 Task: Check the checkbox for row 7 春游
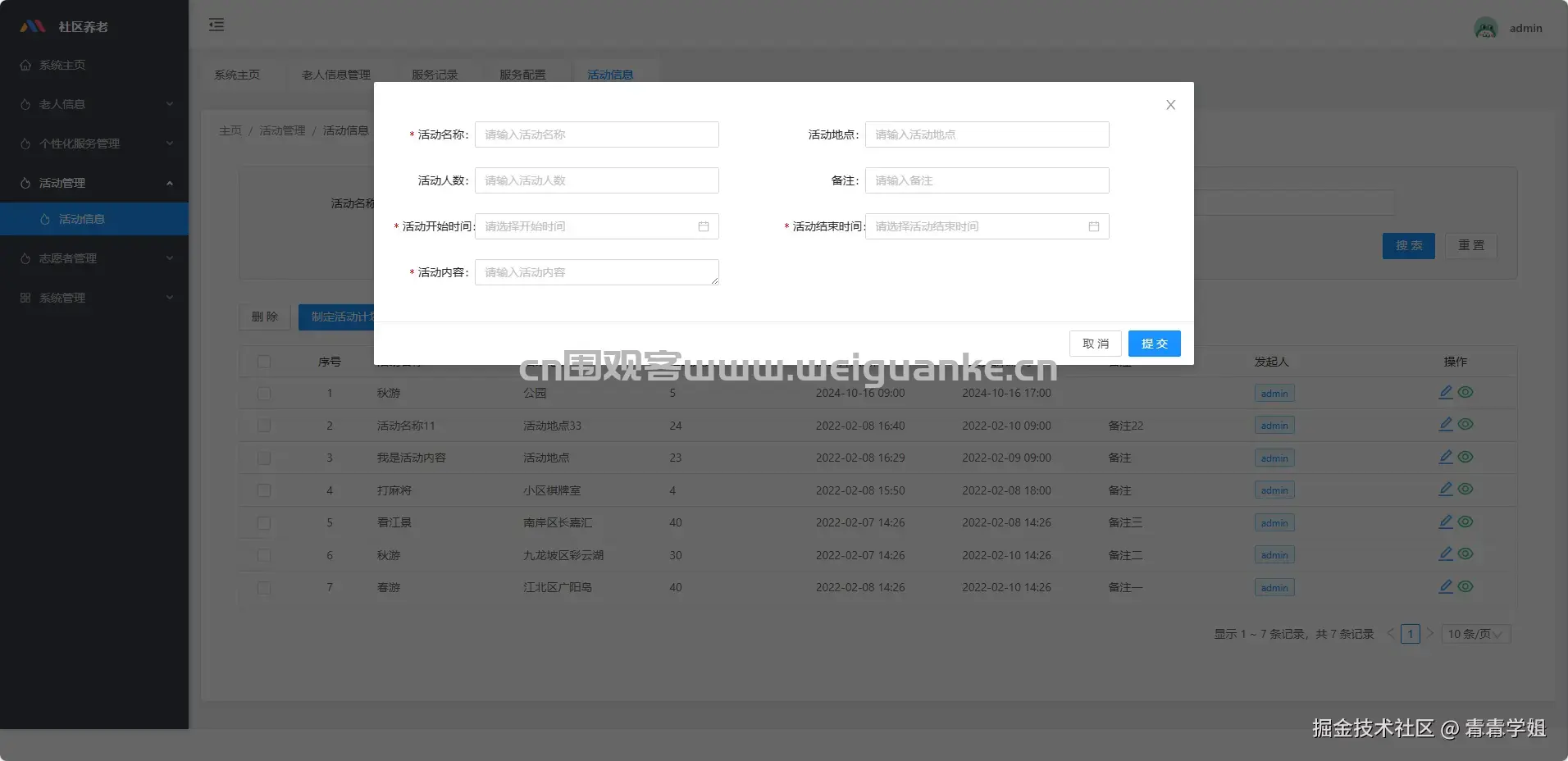(x=264, y=588)
